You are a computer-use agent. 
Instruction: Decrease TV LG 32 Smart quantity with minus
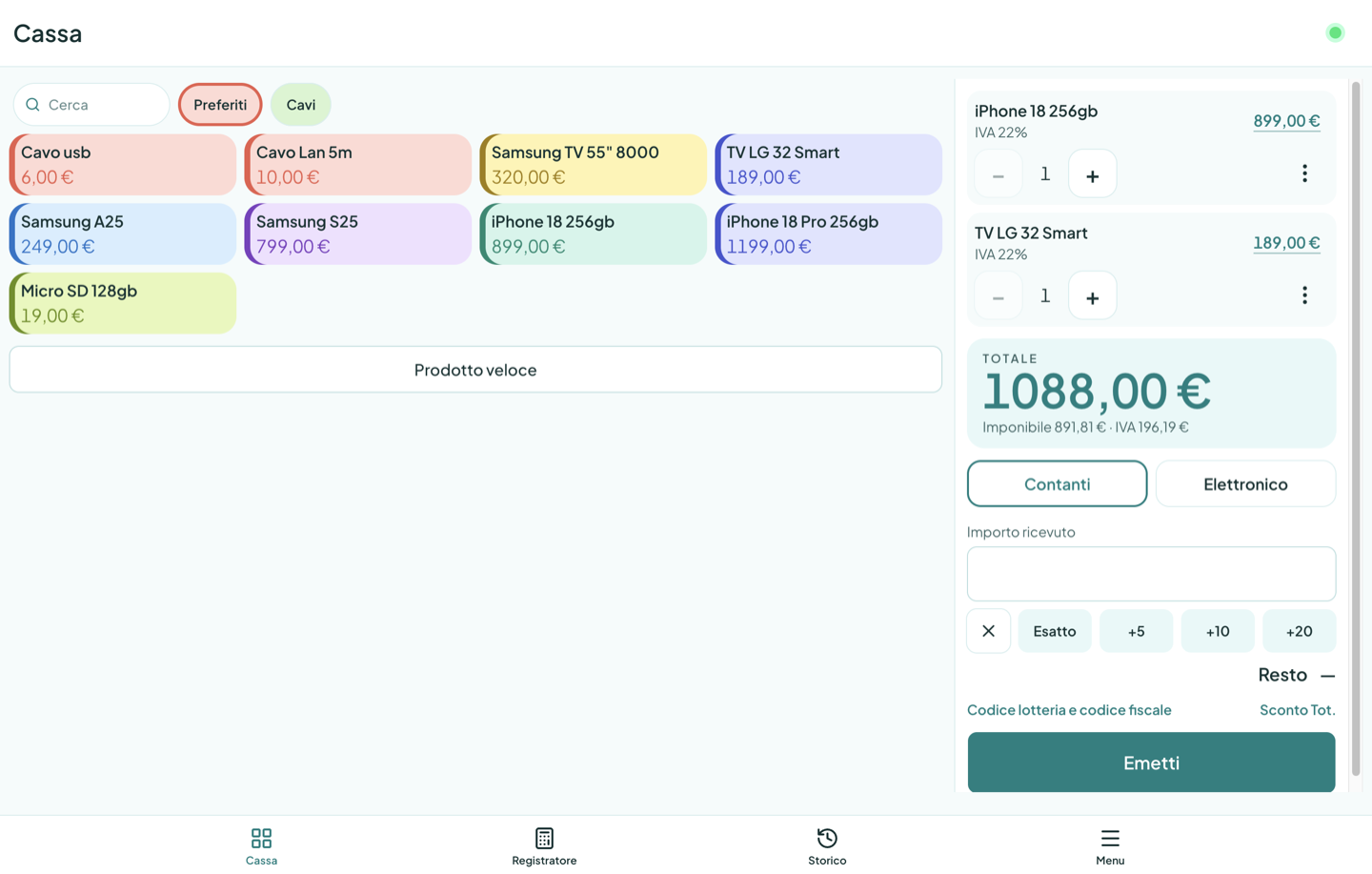(x=998, y=296)
